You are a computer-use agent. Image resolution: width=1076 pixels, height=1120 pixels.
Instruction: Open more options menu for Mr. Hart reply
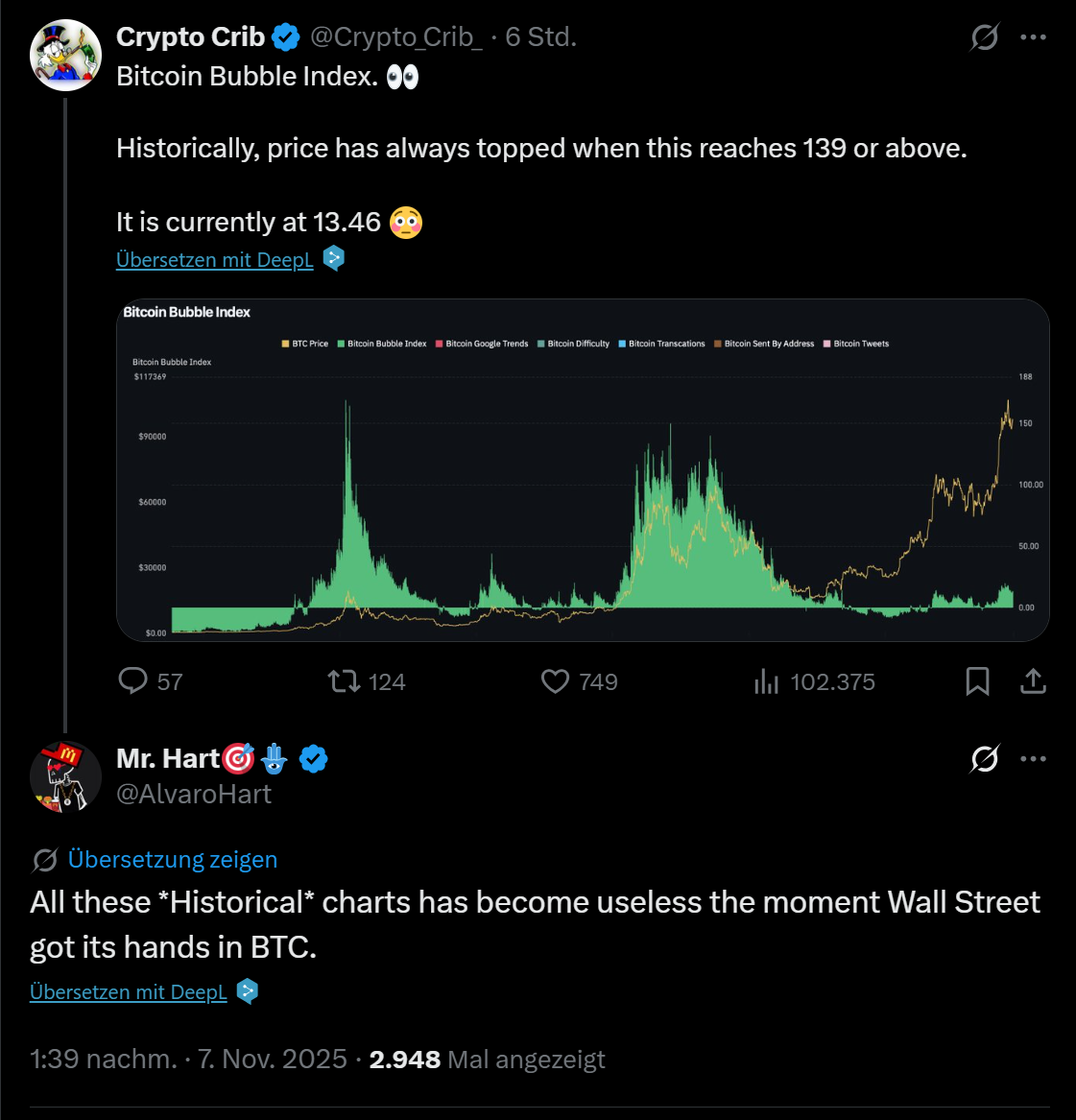pos(1033,759)
